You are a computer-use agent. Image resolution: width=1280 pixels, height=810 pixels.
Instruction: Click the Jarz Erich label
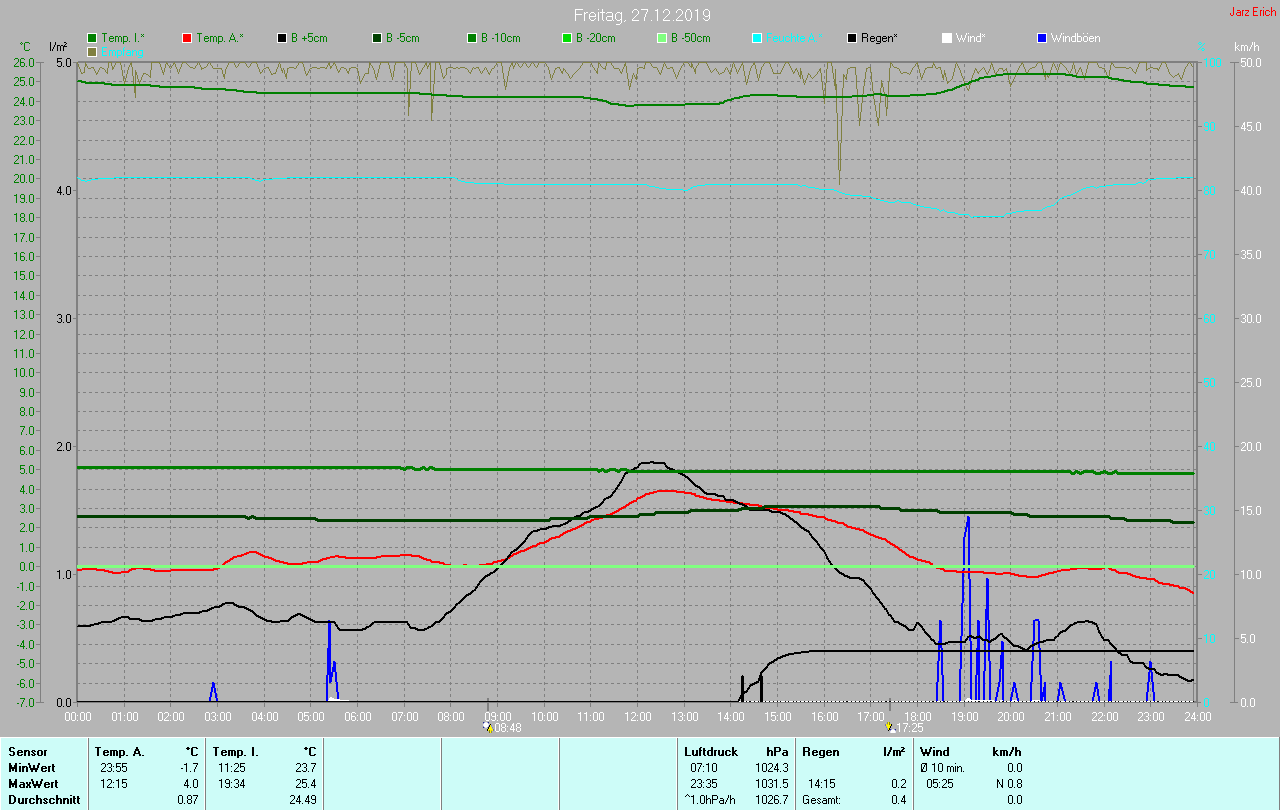(1252, 12)
